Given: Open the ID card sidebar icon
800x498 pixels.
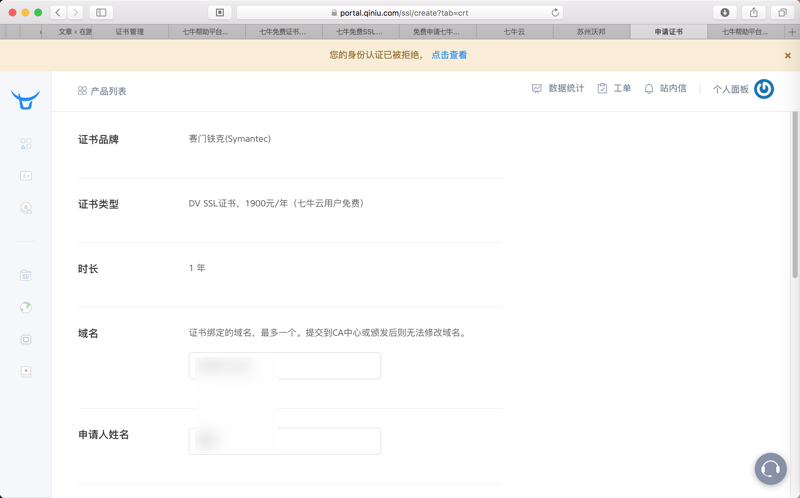Looking at the screenshot, I should [26, 176].
